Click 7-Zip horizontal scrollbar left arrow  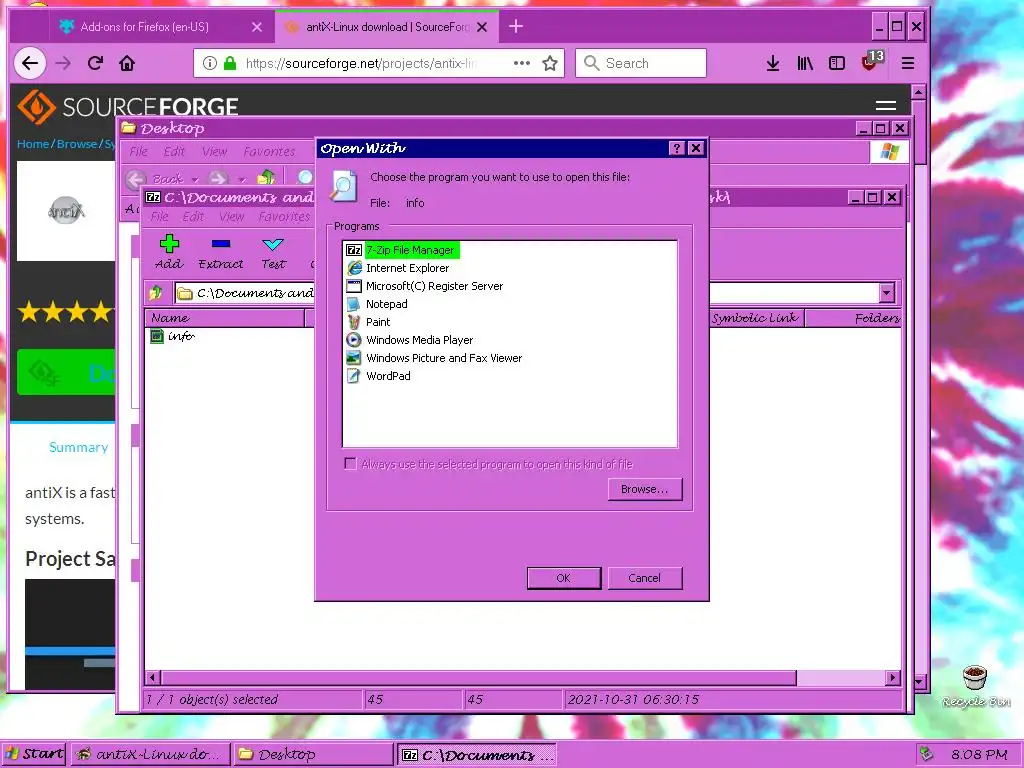click(x=153, y=678)
